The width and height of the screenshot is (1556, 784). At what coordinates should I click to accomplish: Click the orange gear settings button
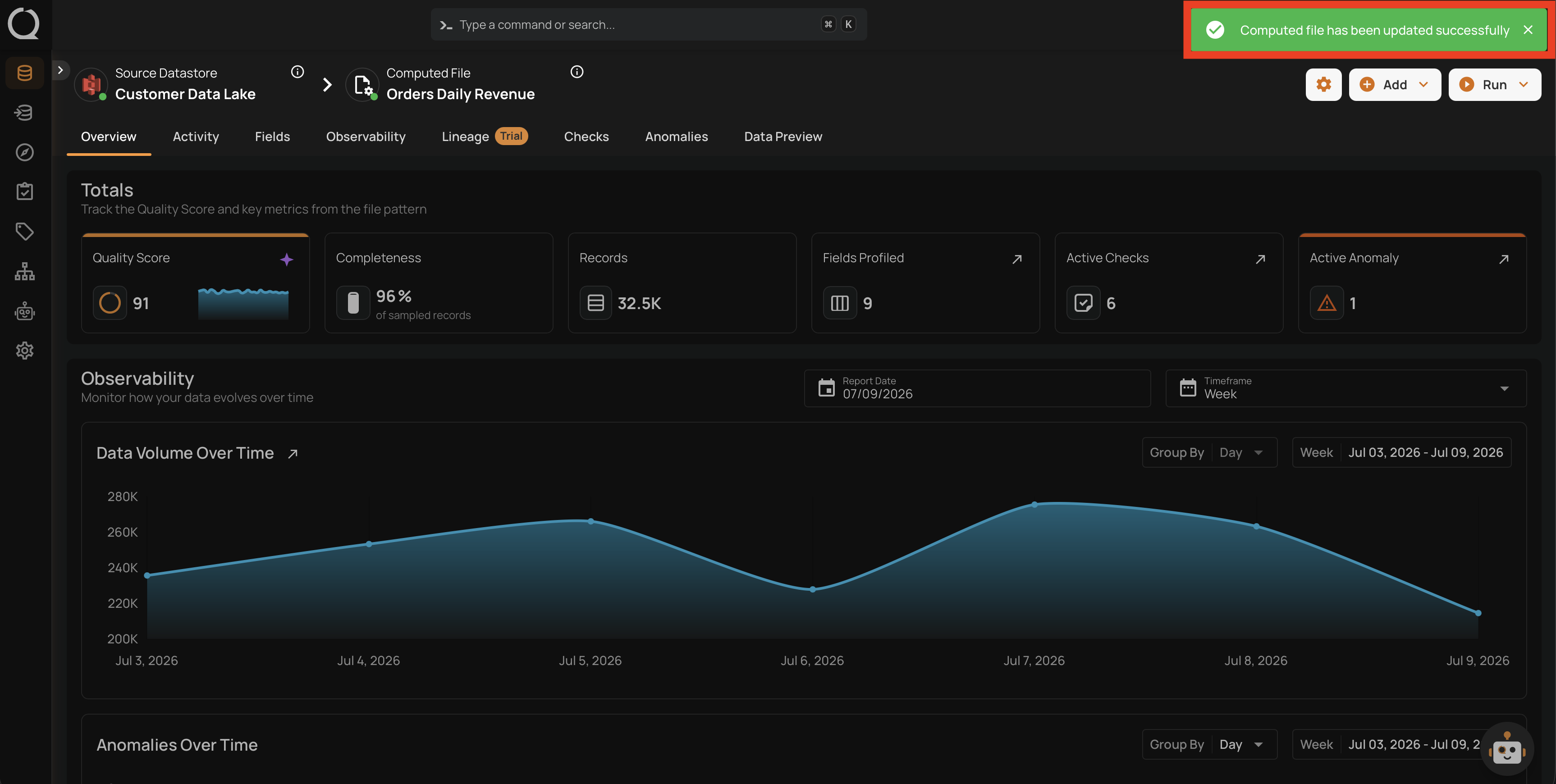[x=1323, y=85]
